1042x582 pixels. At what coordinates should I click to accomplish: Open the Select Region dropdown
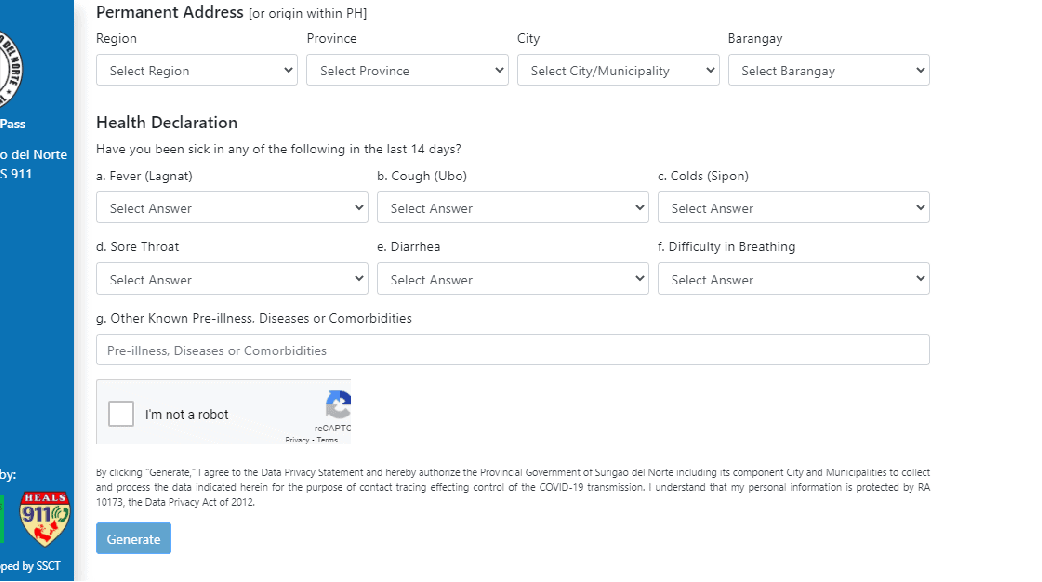(x=197, y=71)
